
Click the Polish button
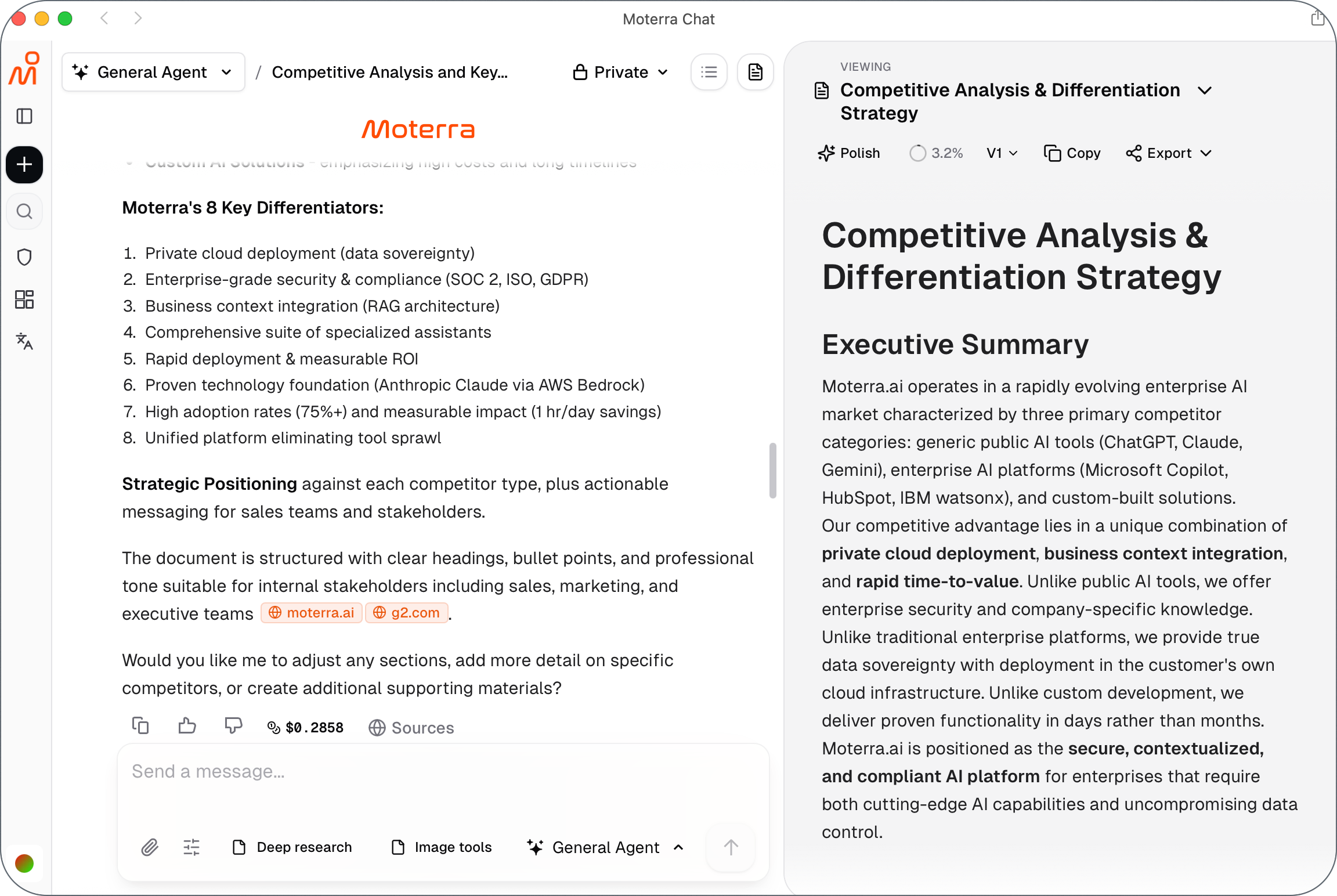pos(849,153)
